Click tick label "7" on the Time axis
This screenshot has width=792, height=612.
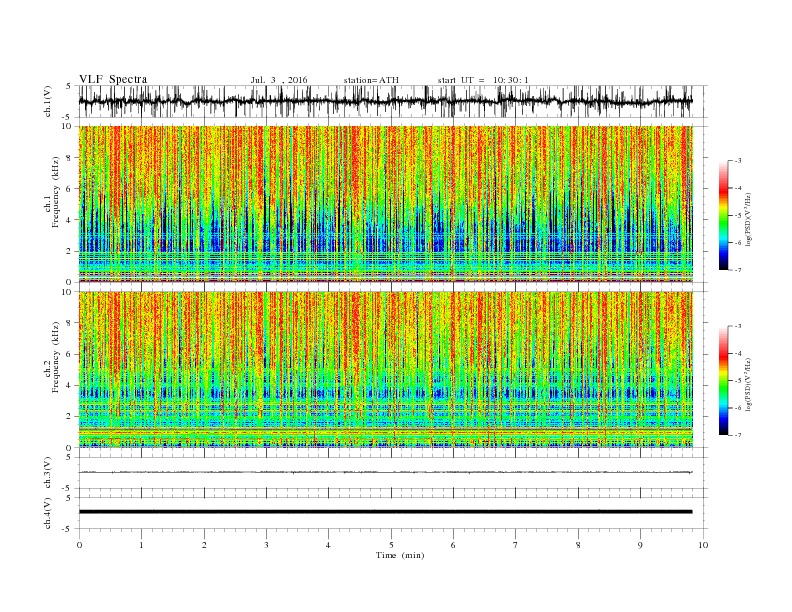pyautogui.click(x=516, y=545)
